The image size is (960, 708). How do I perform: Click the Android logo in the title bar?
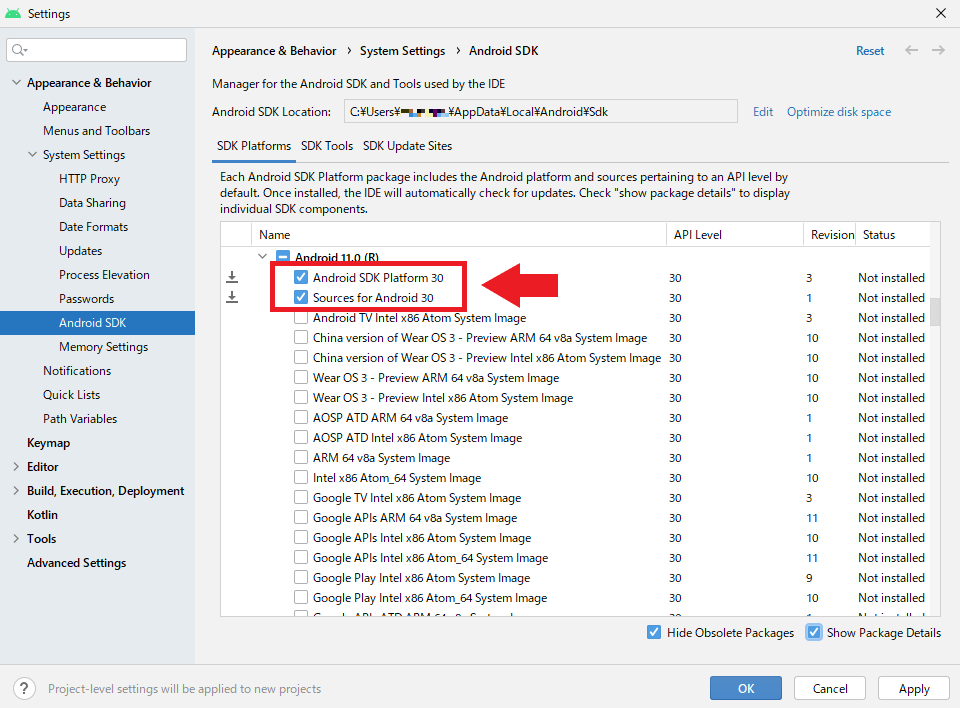[x=14, y=13]
